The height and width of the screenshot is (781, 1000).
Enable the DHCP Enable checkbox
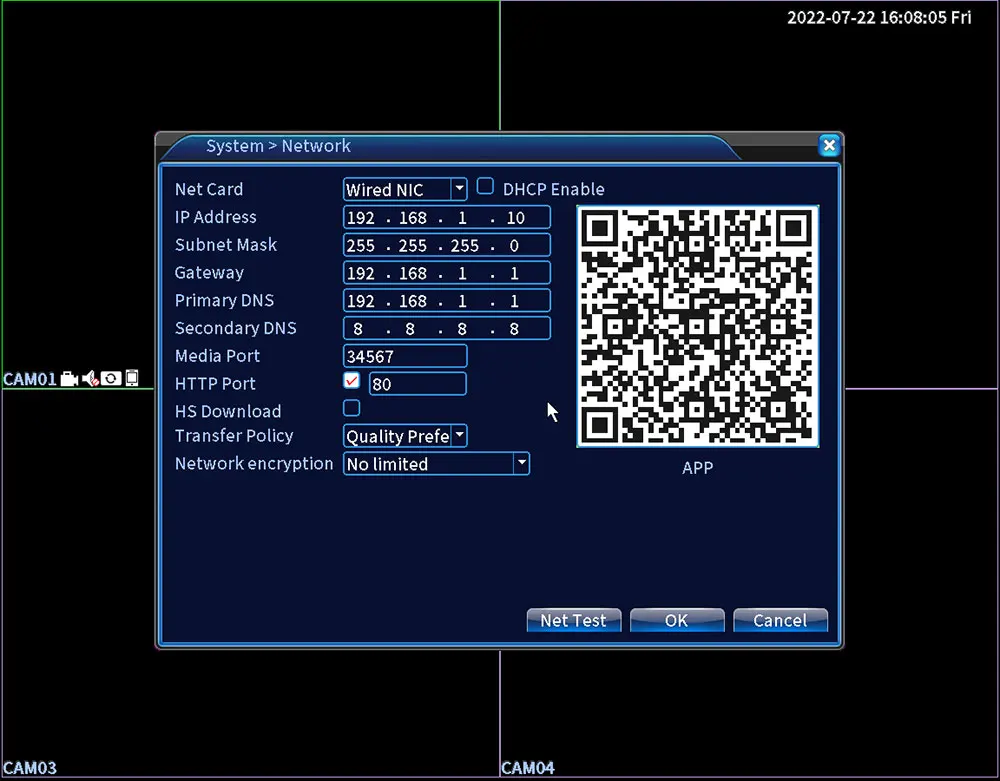point(485,187)
